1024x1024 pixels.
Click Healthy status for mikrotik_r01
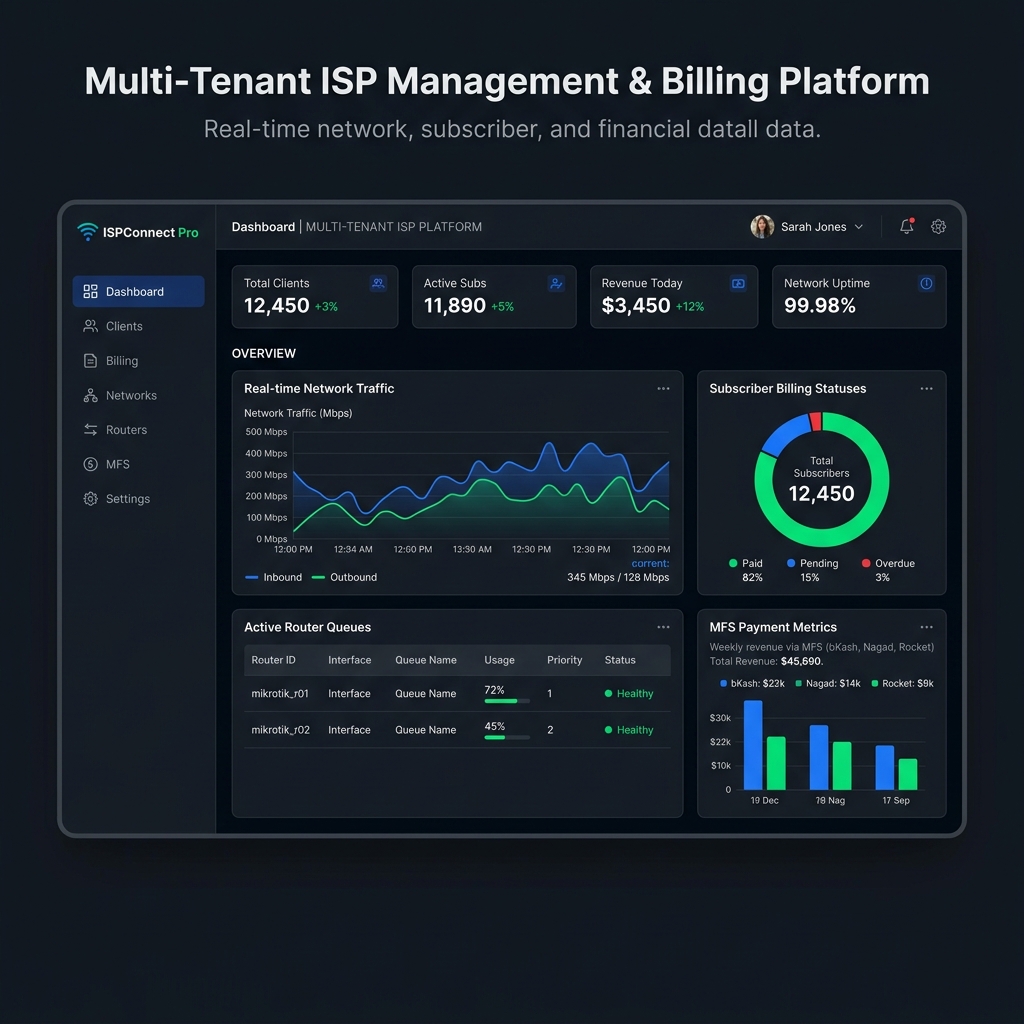(x=629, y=694)
